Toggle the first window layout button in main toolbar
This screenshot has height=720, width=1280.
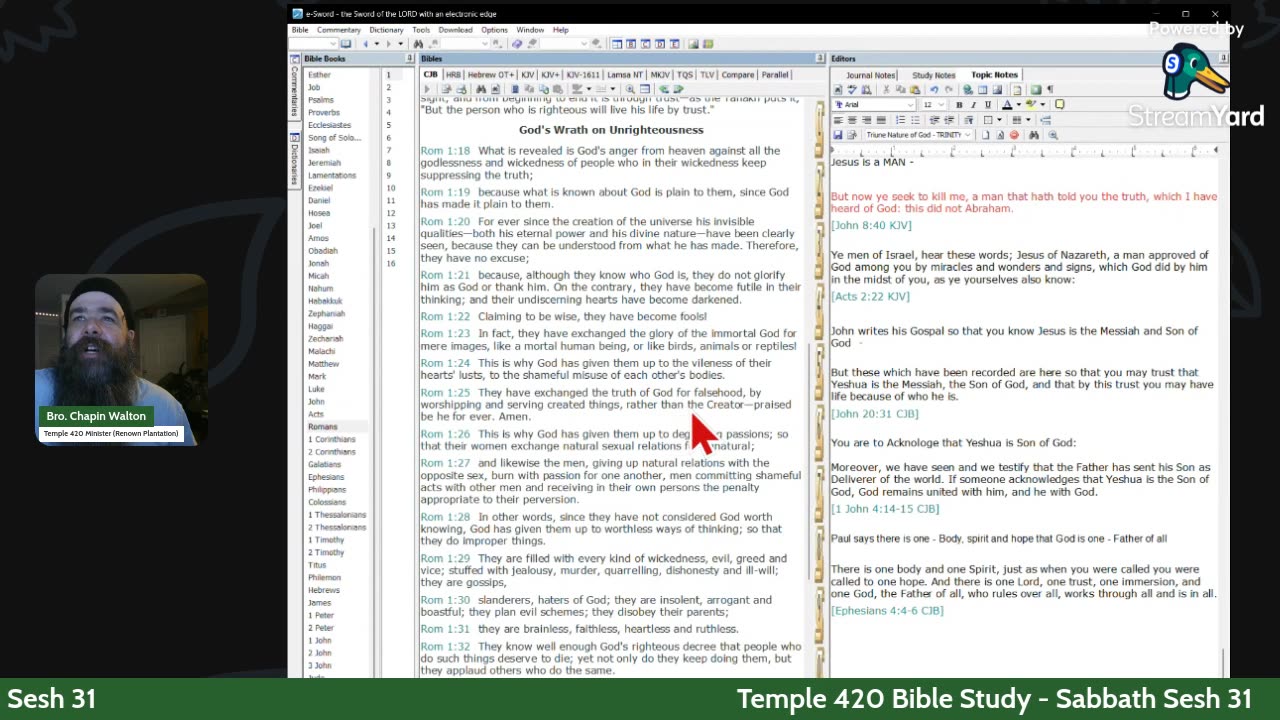(x=617, y=44)
